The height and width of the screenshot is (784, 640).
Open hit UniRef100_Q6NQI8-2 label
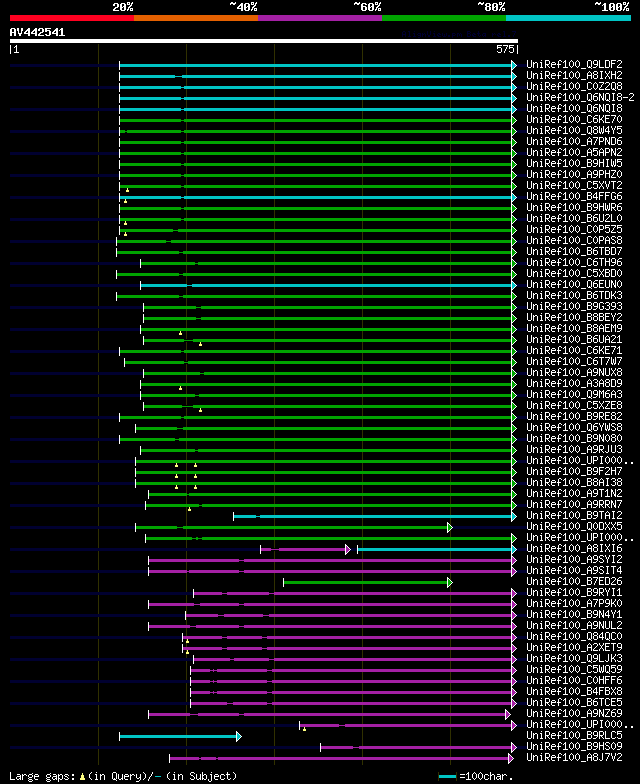click(x=580, y=98)
